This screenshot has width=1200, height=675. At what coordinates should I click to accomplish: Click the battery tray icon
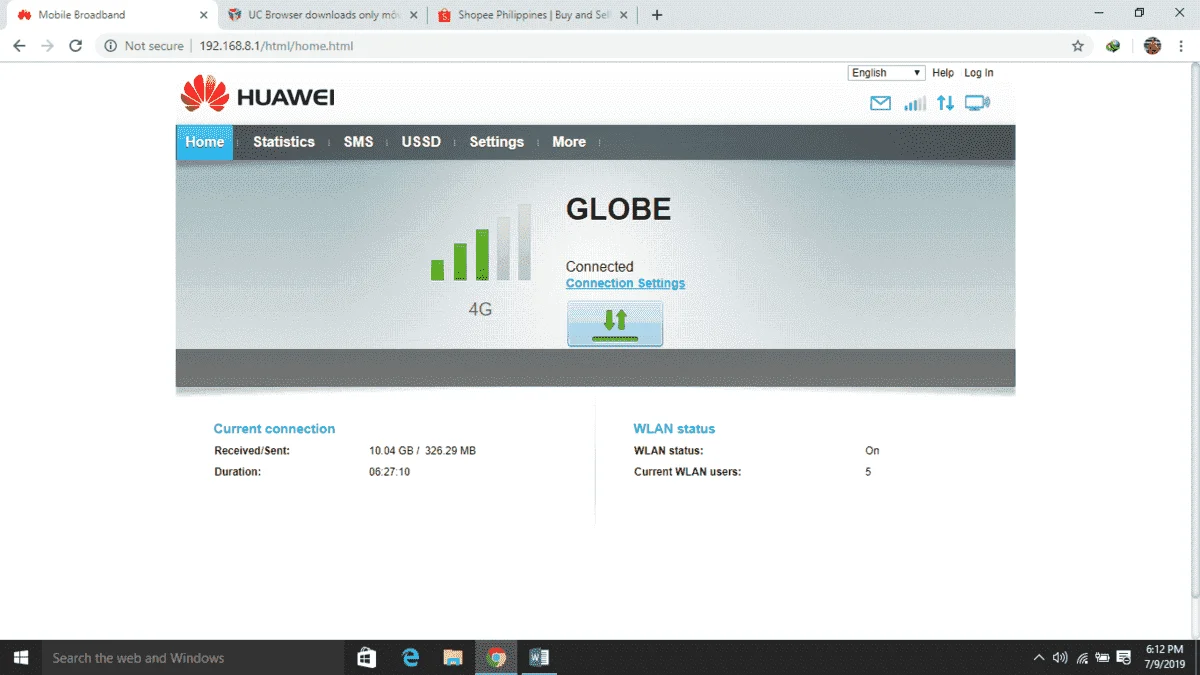pos(1103,658)
